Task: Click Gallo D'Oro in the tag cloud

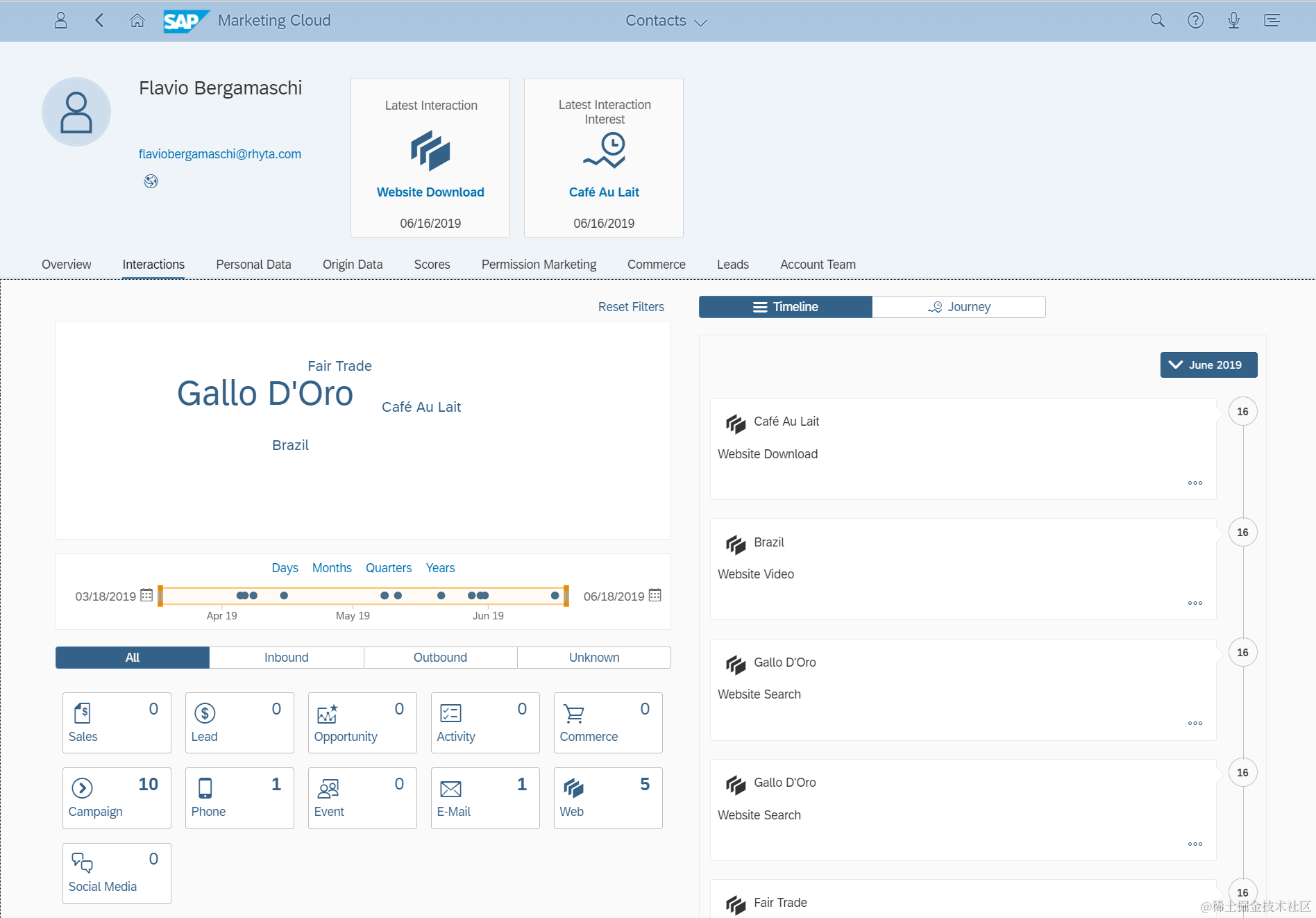Action: (265, 394)
